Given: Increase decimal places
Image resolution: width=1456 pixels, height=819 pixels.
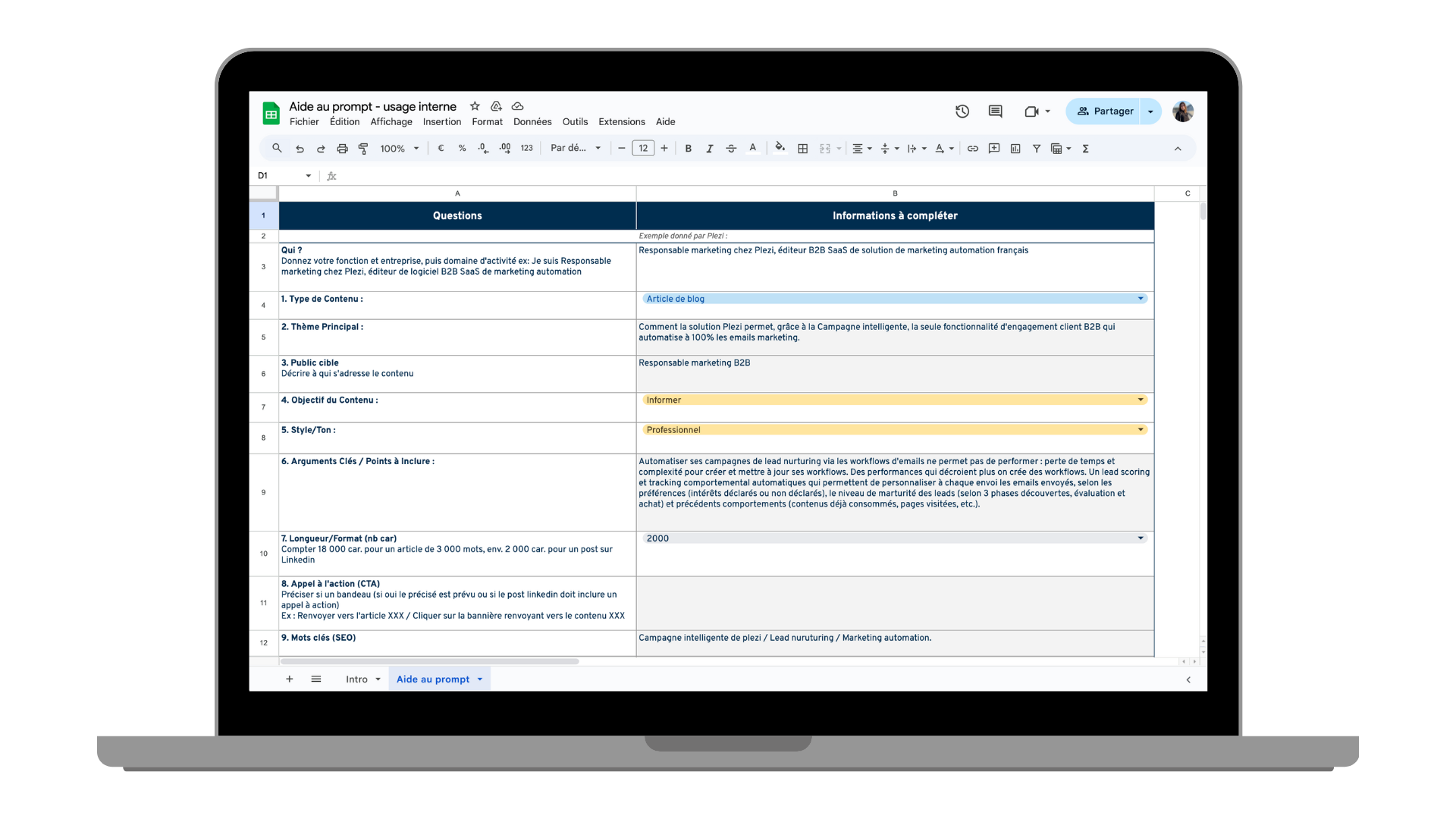Looking at the screenshot, I should (x=505, y=149).
